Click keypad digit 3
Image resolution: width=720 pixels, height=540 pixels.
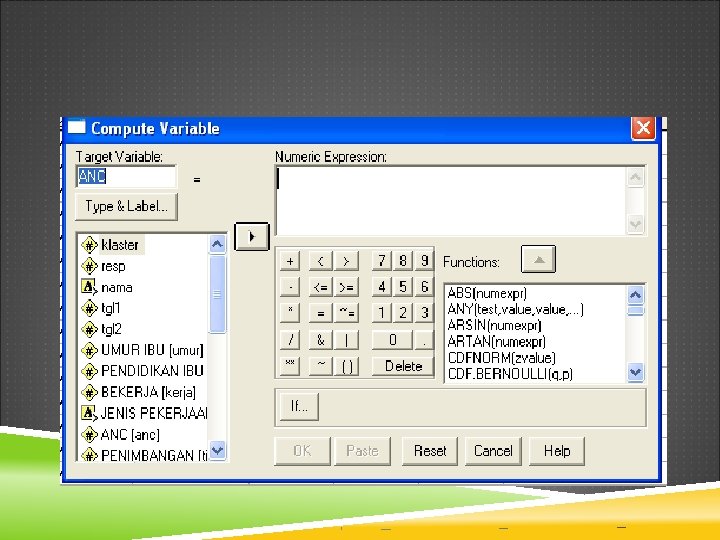point(424,313)
